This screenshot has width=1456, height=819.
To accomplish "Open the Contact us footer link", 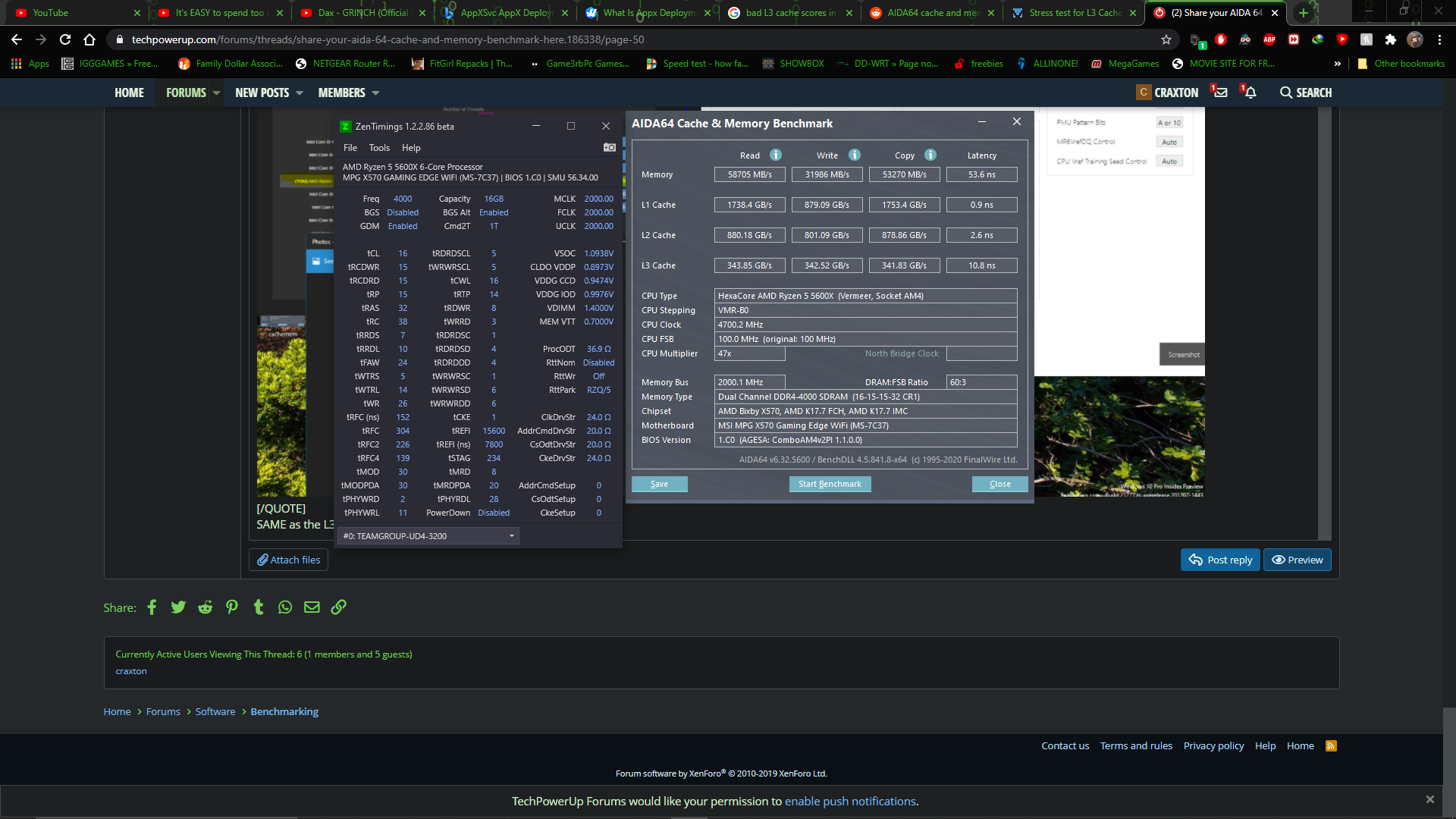I will pyautogui.click(x=1065, y=746).
